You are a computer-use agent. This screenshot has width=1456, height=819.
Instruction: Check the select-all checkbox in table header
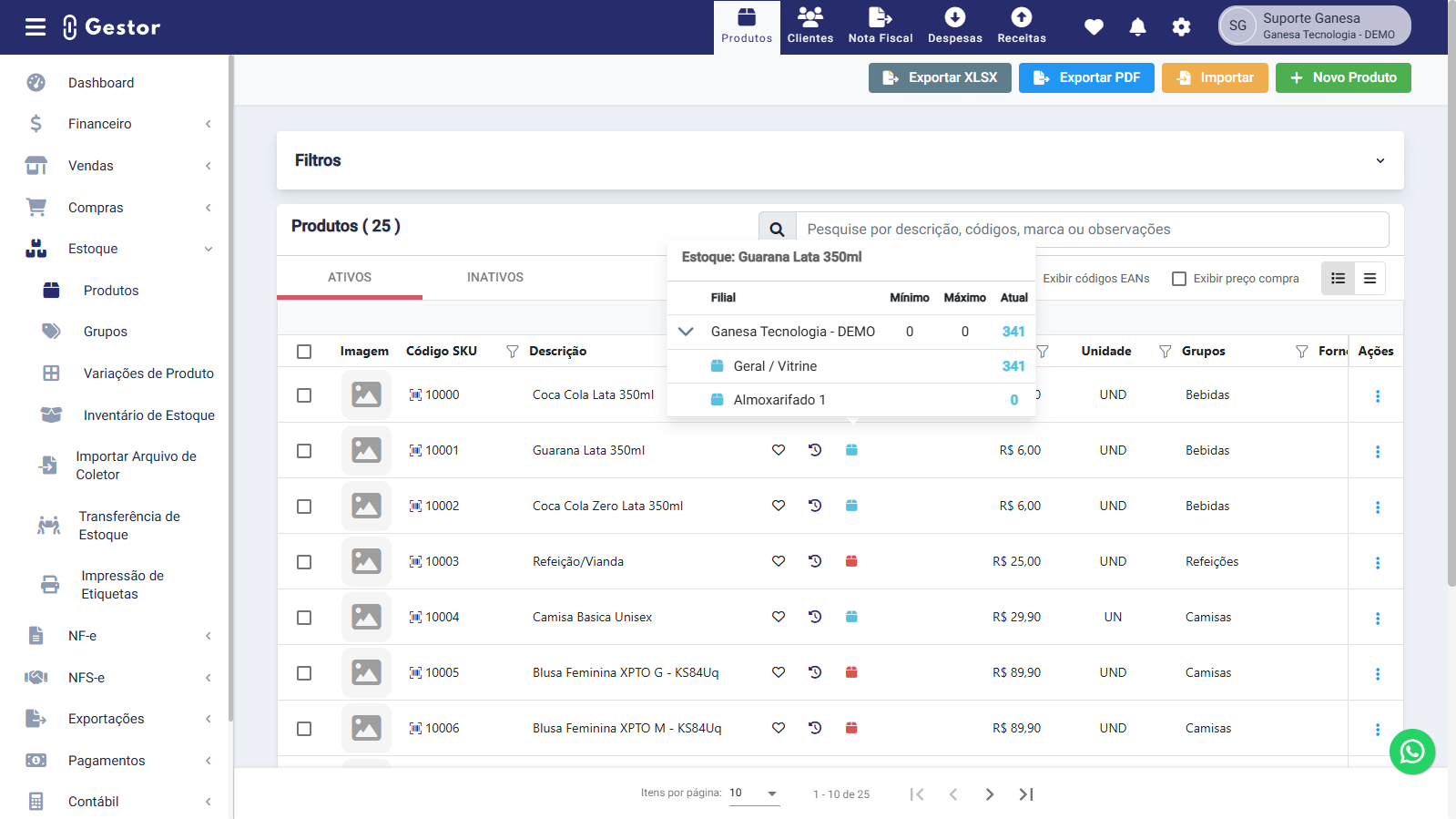304,352
